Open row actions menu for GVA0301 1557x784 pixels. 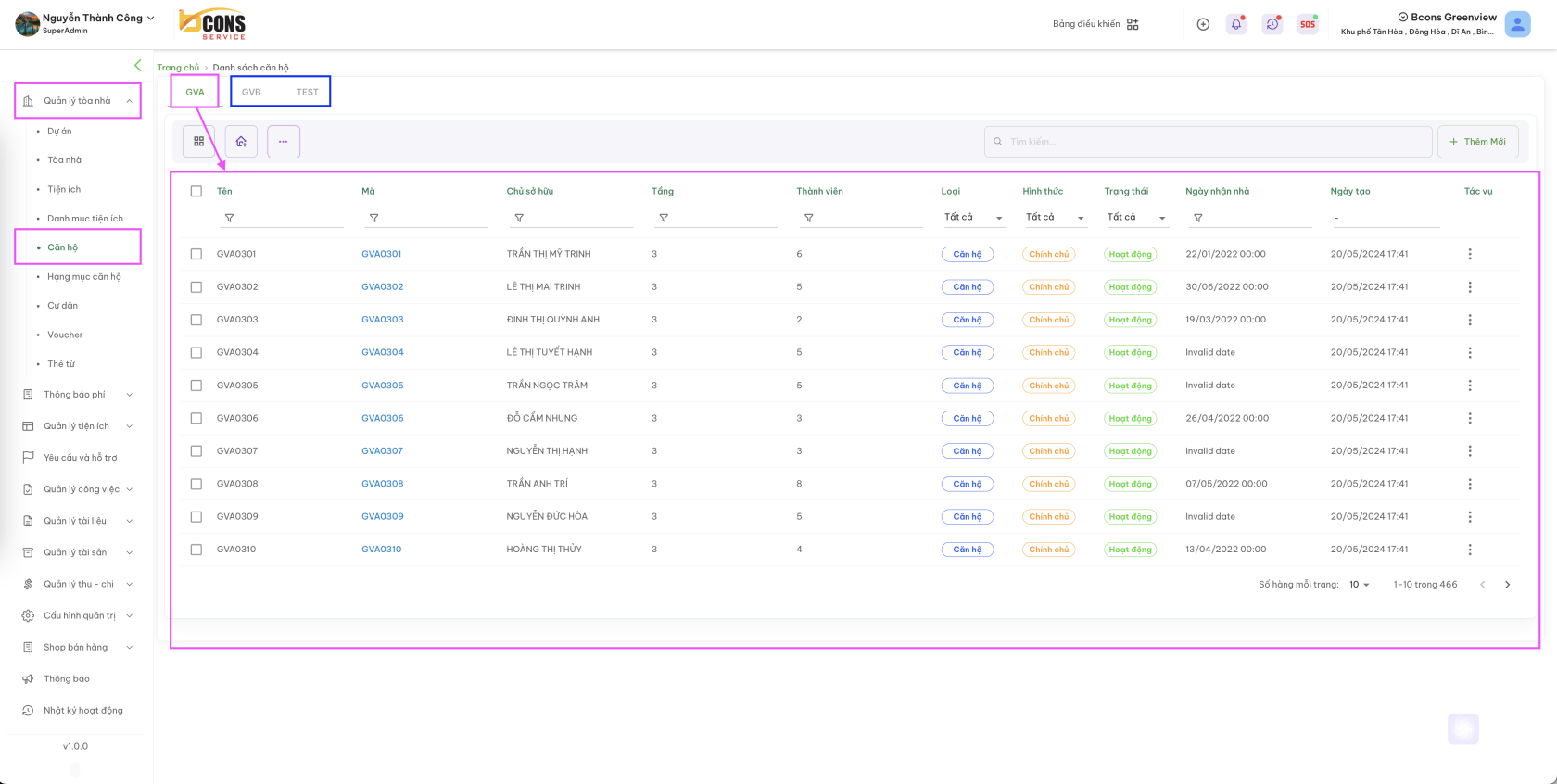1470,254
